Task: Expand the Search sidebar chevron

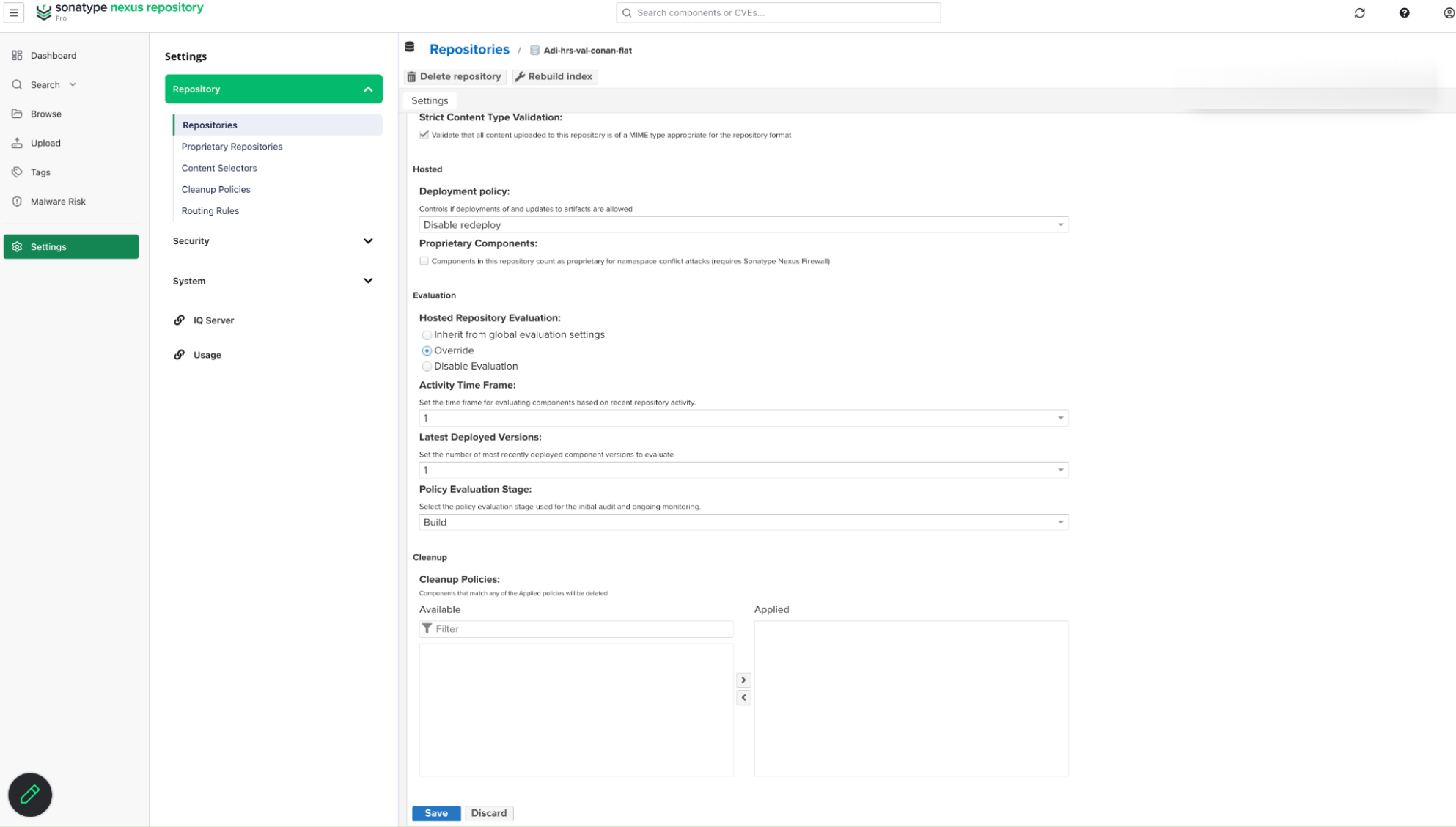Action: 73,85
